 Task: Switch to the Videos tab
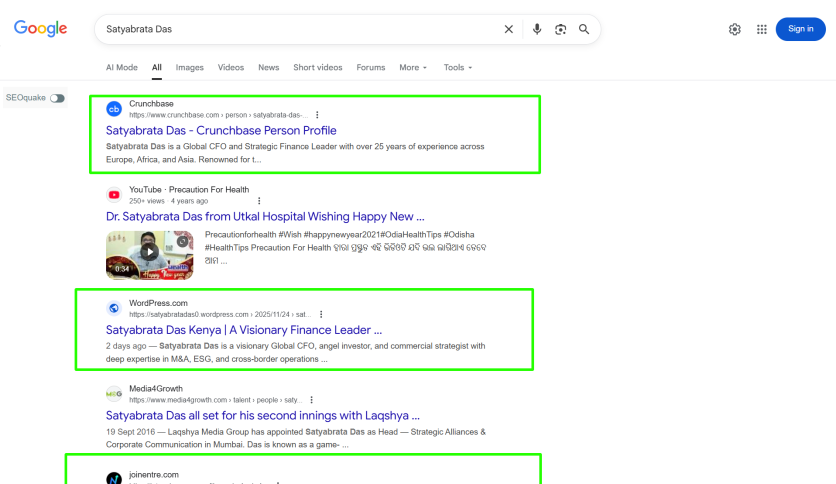point(230,68)
